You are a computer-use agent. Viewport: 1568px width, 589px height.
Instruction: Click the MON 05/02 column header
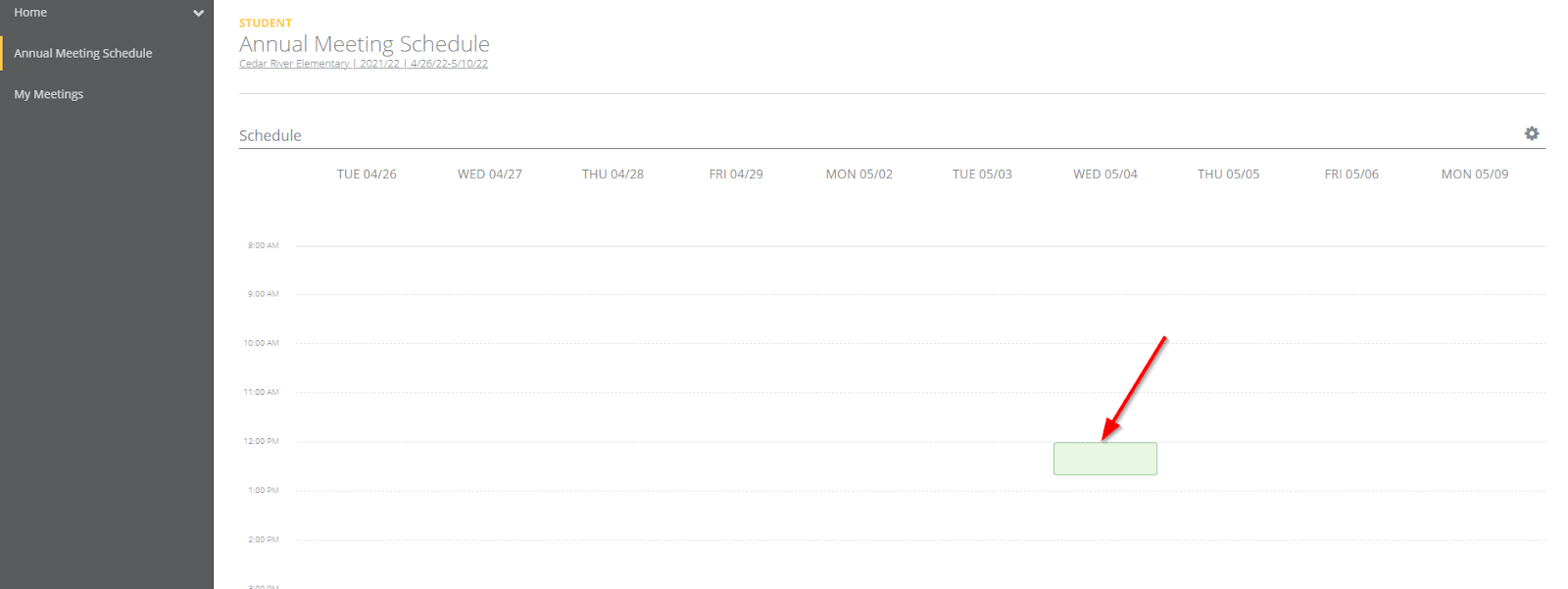tap(859, 174)
